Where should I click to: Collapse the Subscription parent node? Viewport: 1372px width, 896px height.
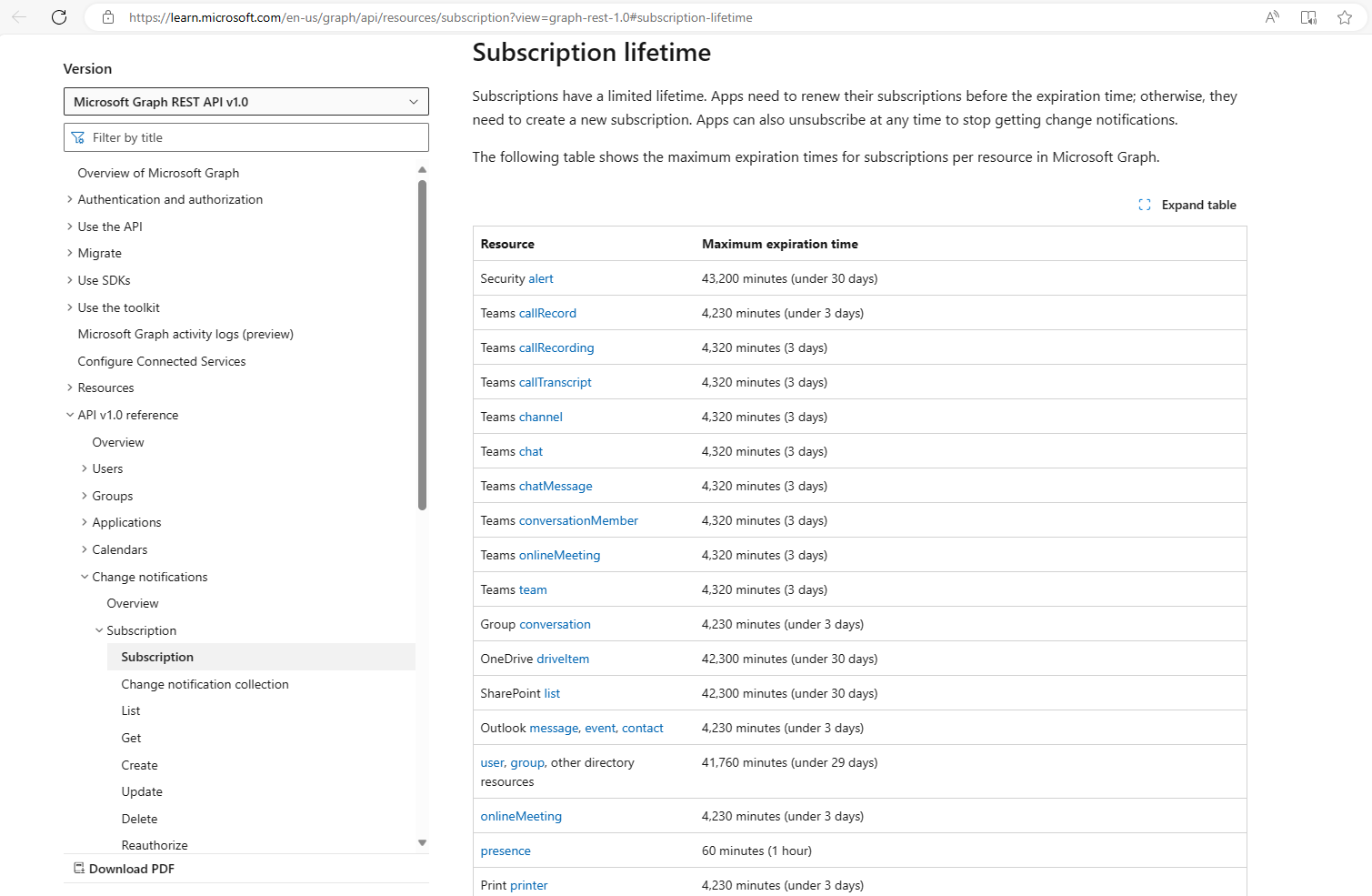point(99,630)
